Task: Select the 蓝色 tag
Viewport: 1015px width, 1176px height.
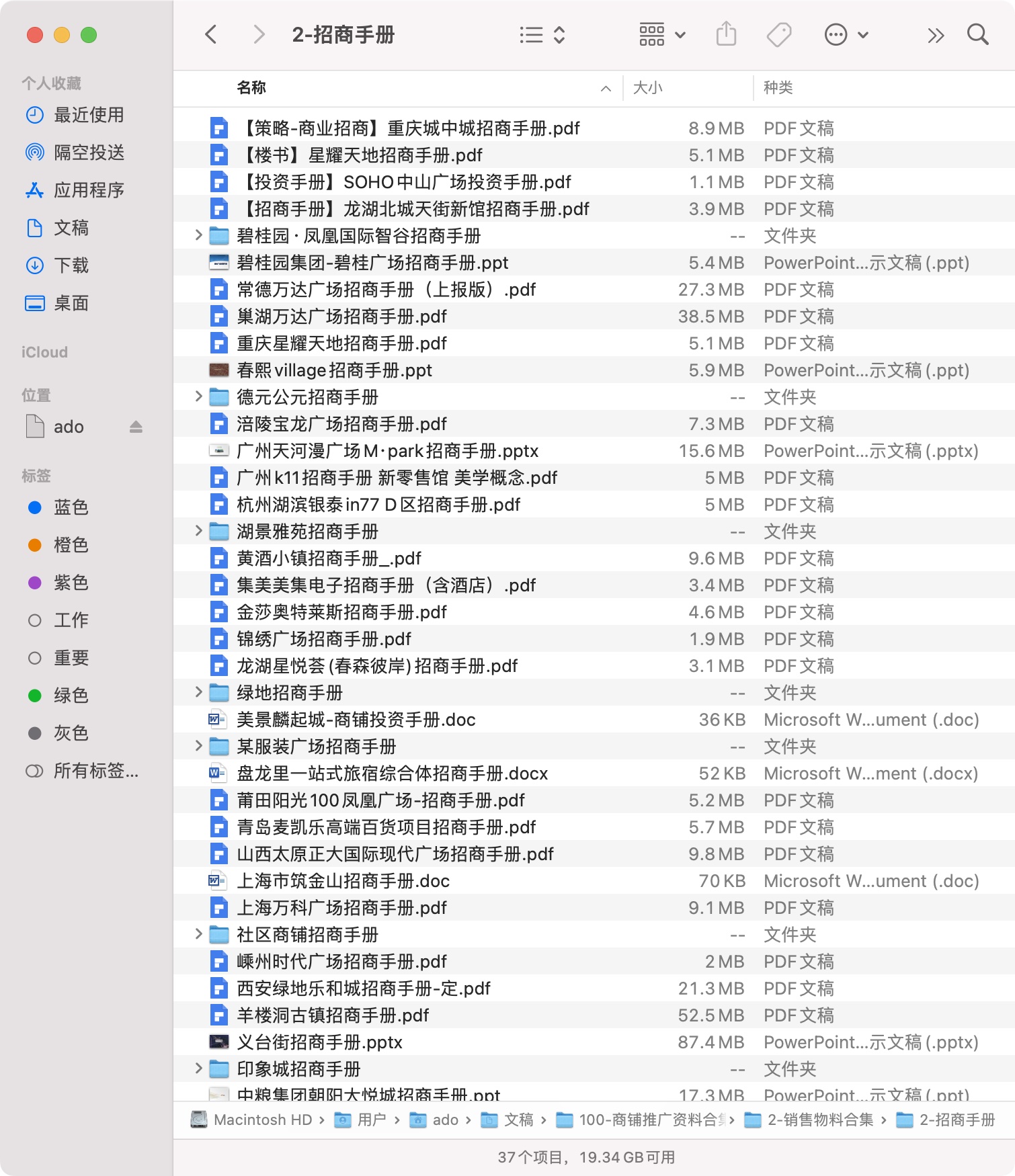Action: pyautogui.click(x=71, y=507)
